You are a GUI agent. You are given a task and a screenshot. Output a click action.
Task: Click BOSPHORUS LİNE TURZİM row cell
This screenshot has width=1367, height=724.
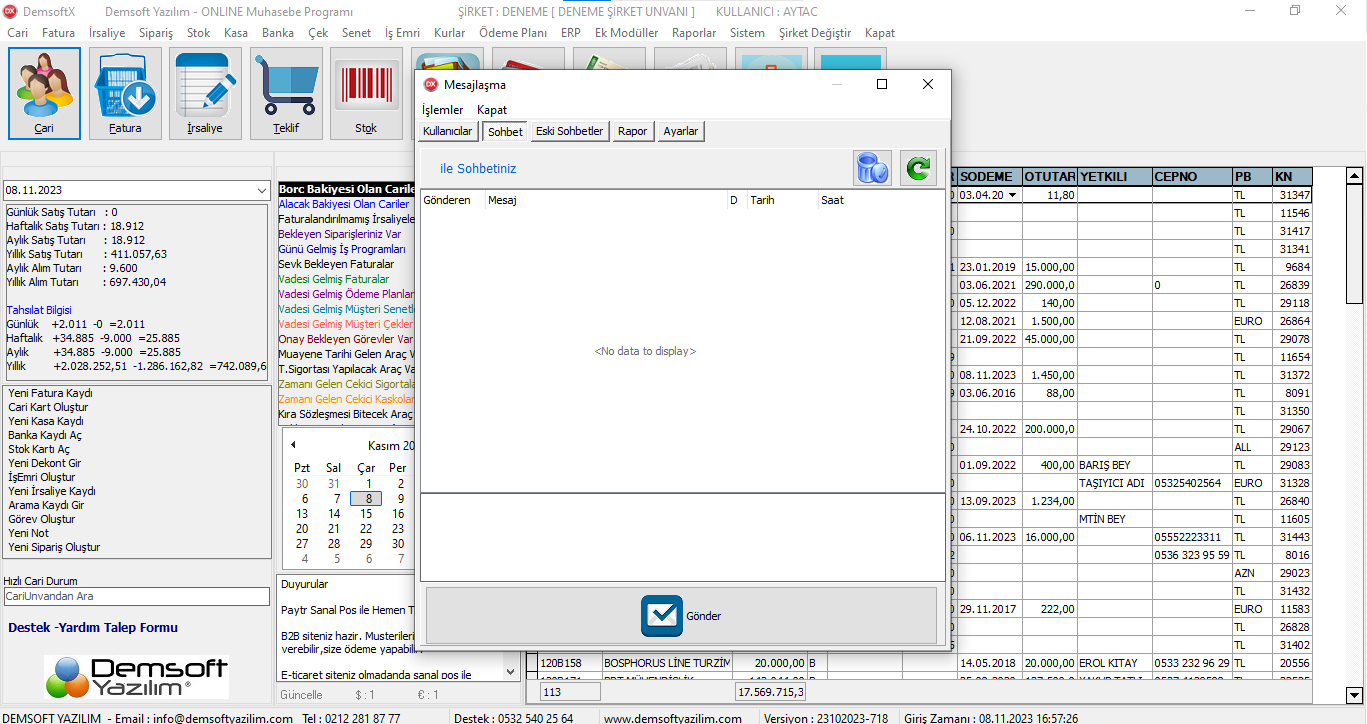[666, 663]
